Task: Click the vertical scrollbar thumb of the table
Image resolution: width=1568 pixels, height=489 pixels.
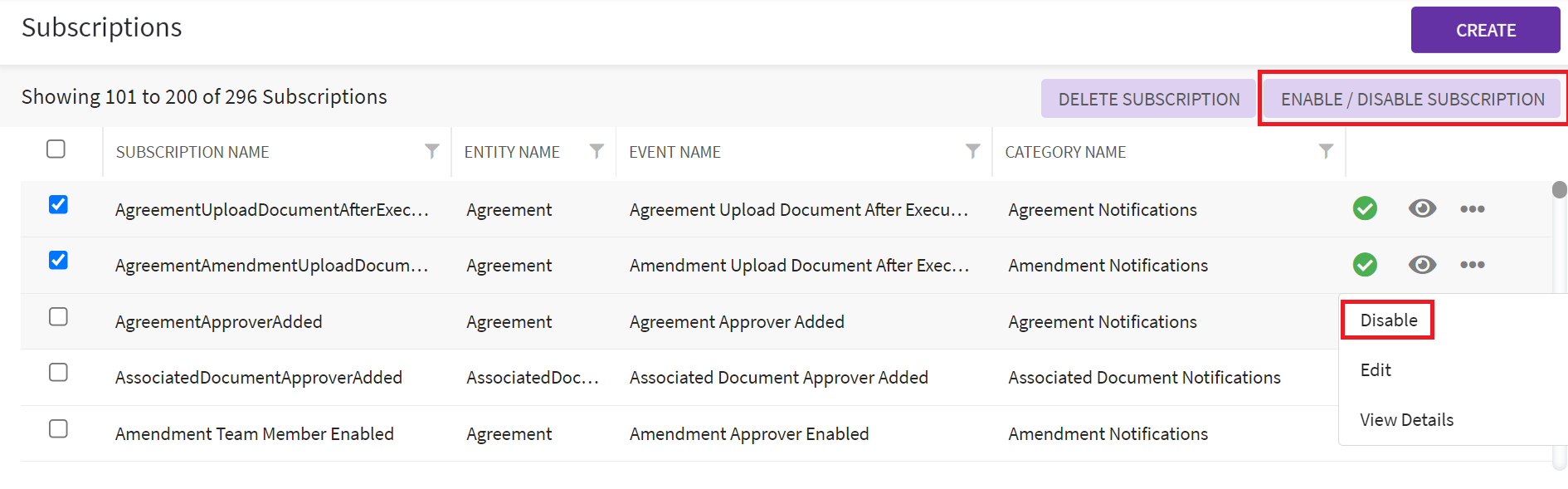Action: [x=1559, y=190]
